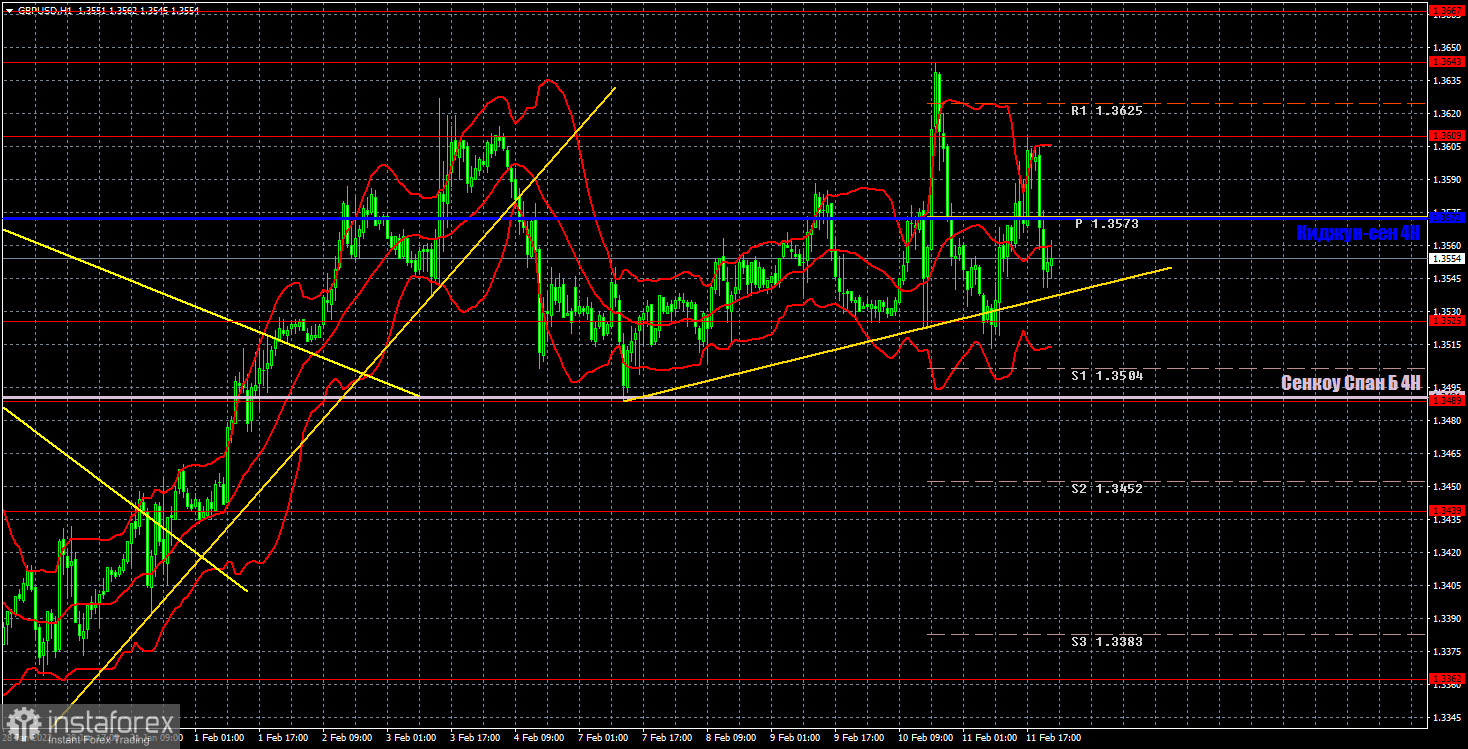Click the red 1.3484 price tag
The width and height of the screenshot is (1468, 749).
click(1447, 400)
